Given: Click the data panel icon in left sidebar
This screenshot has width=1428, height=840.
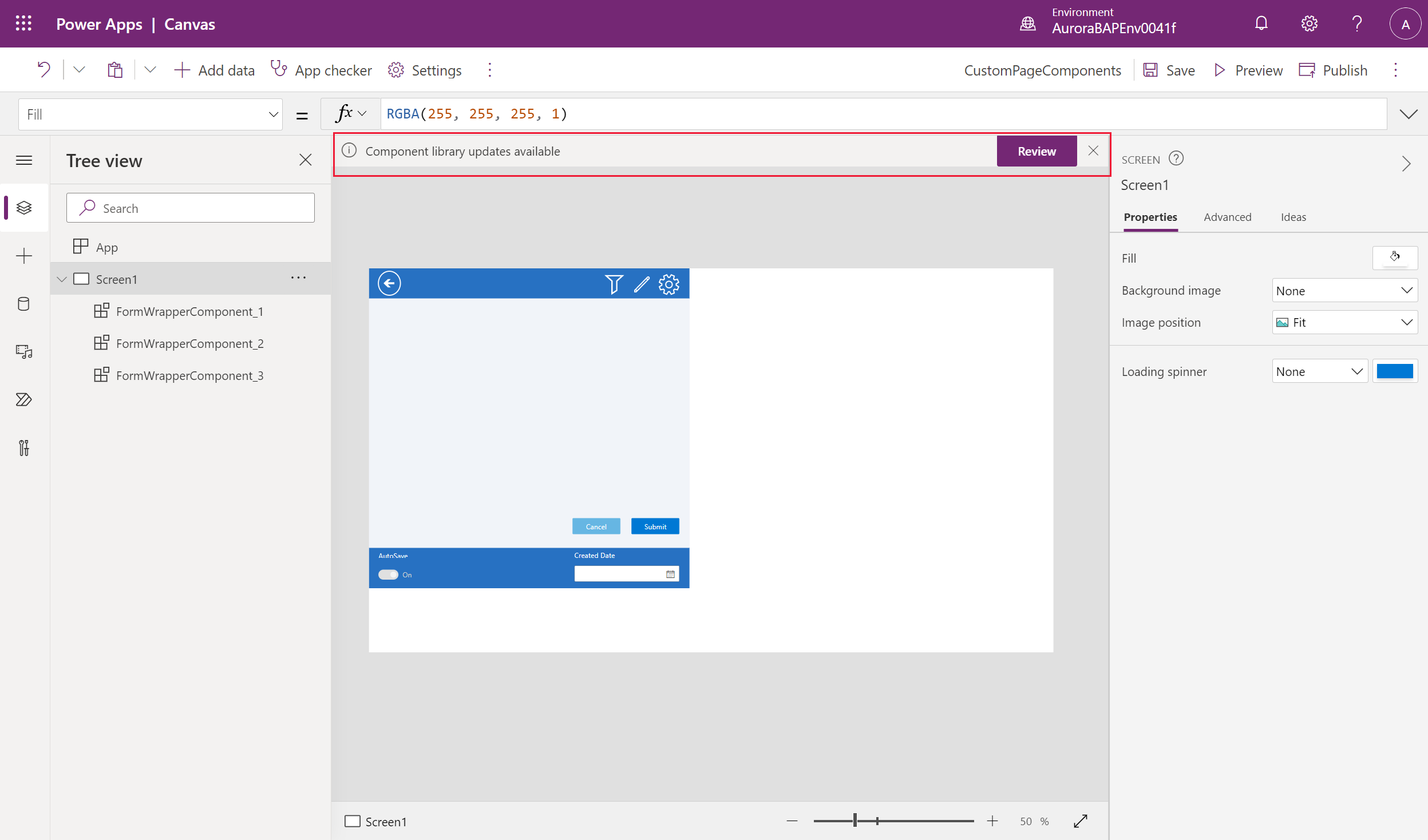Looking at the screenshot, I should coord(25,303).
